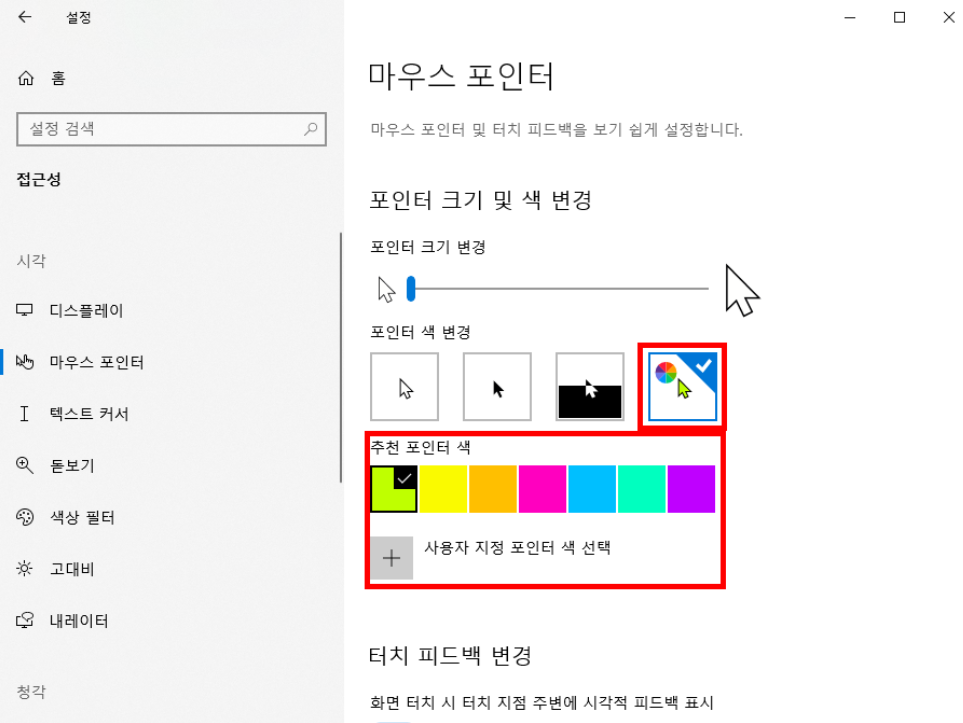This screenshot has width=963, height=723.
Task: Click 사용자 지정 포인터 색 선택 label
Action: point(517,547)
